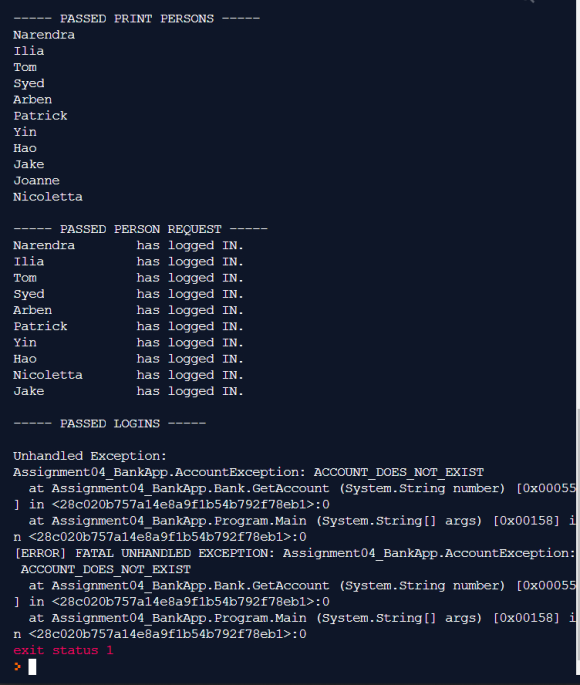Click the red "exit status 1" text
This screenshot has height=685, width=580.
pos(63,650)
